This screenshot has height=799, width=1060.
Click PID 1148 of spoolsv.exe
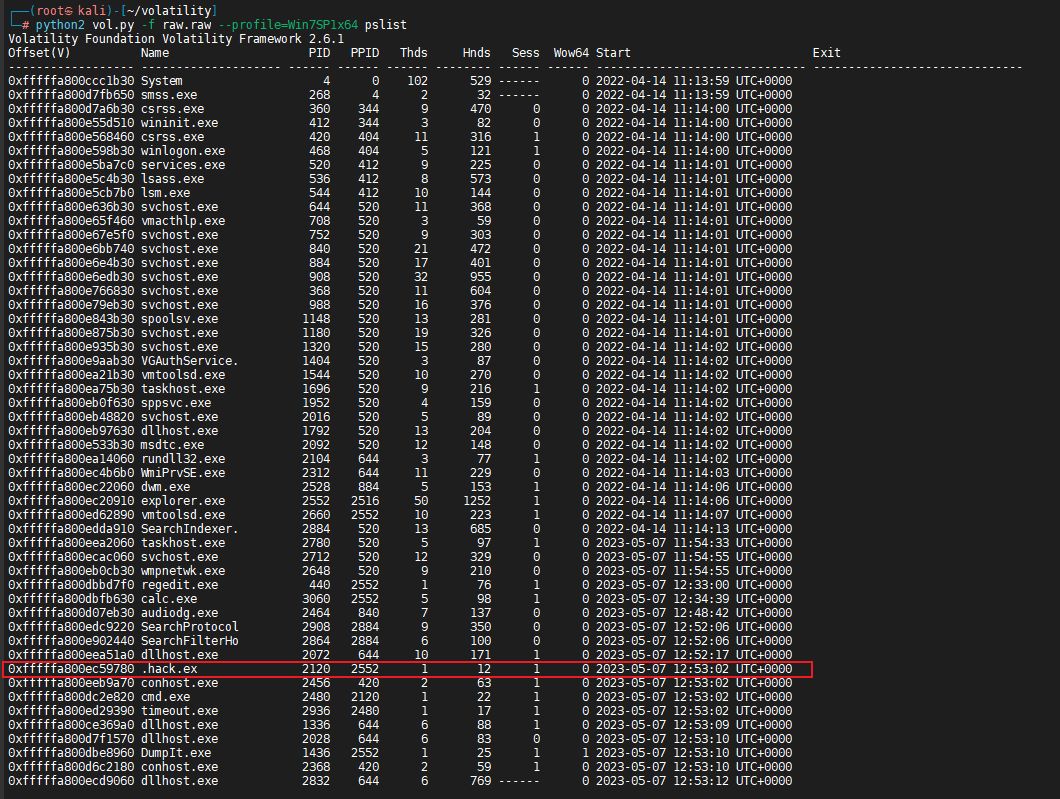(316, 319)
